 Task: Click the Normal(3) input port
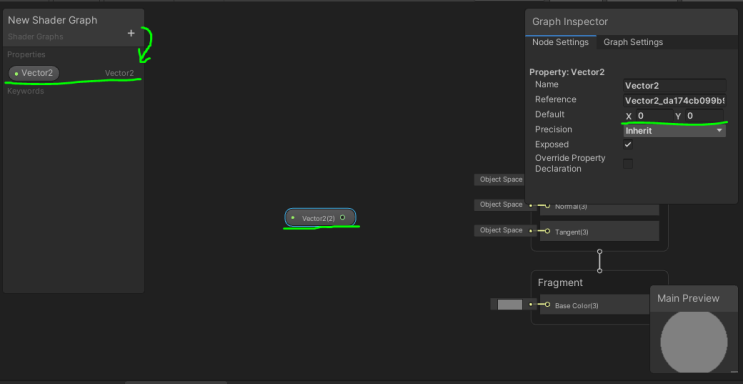click(x=547, y=206)
